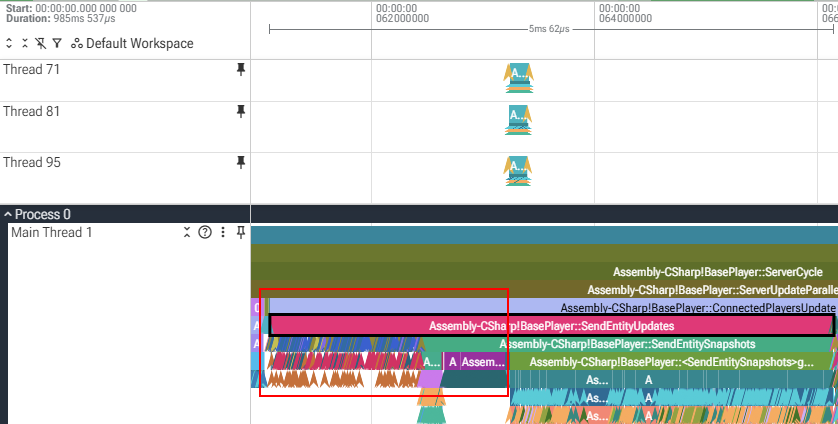Unpin the Thread 95 track
This screenshot has width=838, height=424.
point(241,162)
